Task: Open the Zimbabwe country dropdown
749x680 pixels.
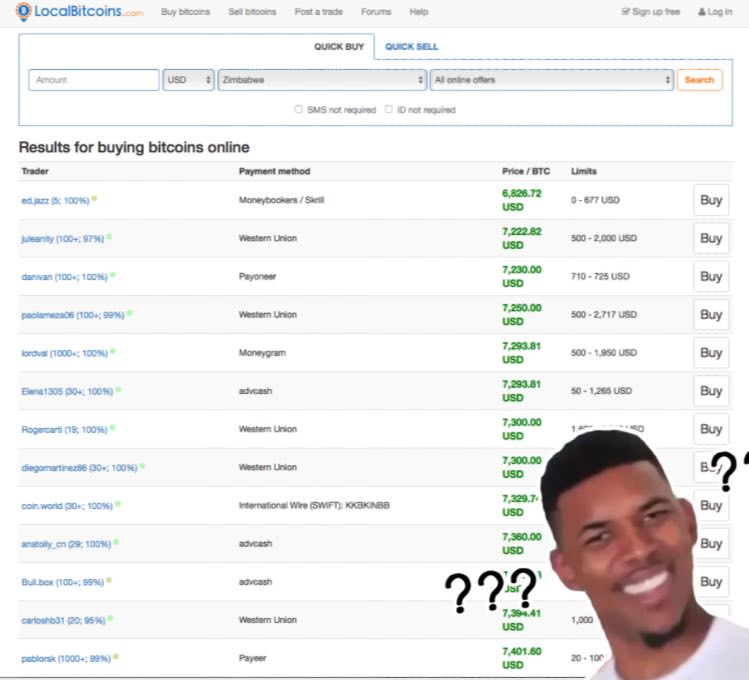Action: click(x=322, y=80)
